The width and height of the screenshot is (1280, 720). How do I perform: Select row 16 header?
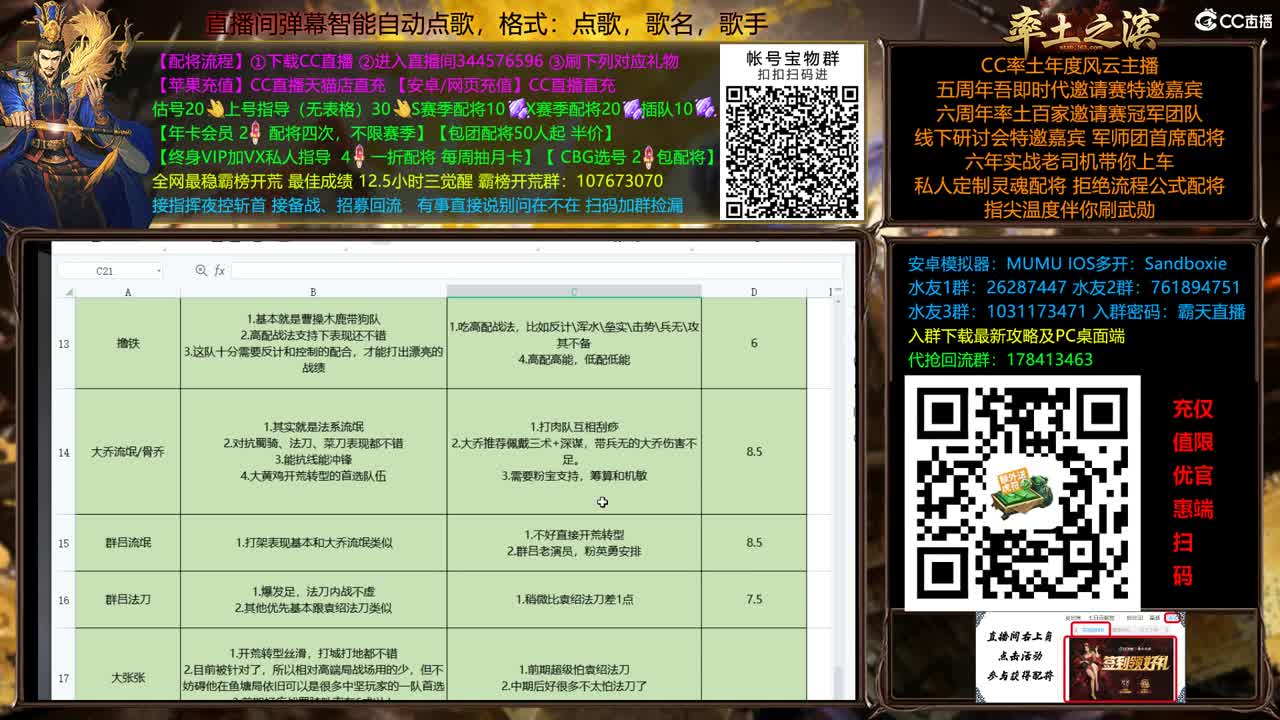pos(64,600)
